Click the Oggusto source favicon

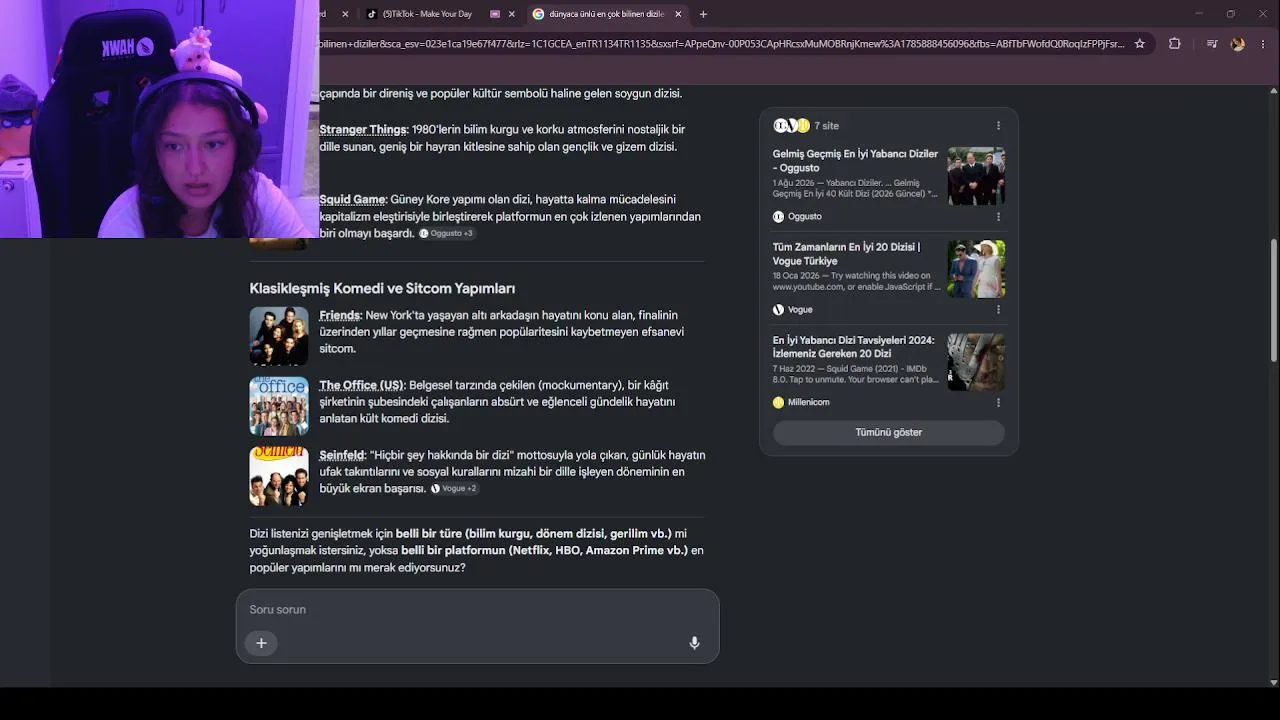pyautogui.click(x=778, y=217)
